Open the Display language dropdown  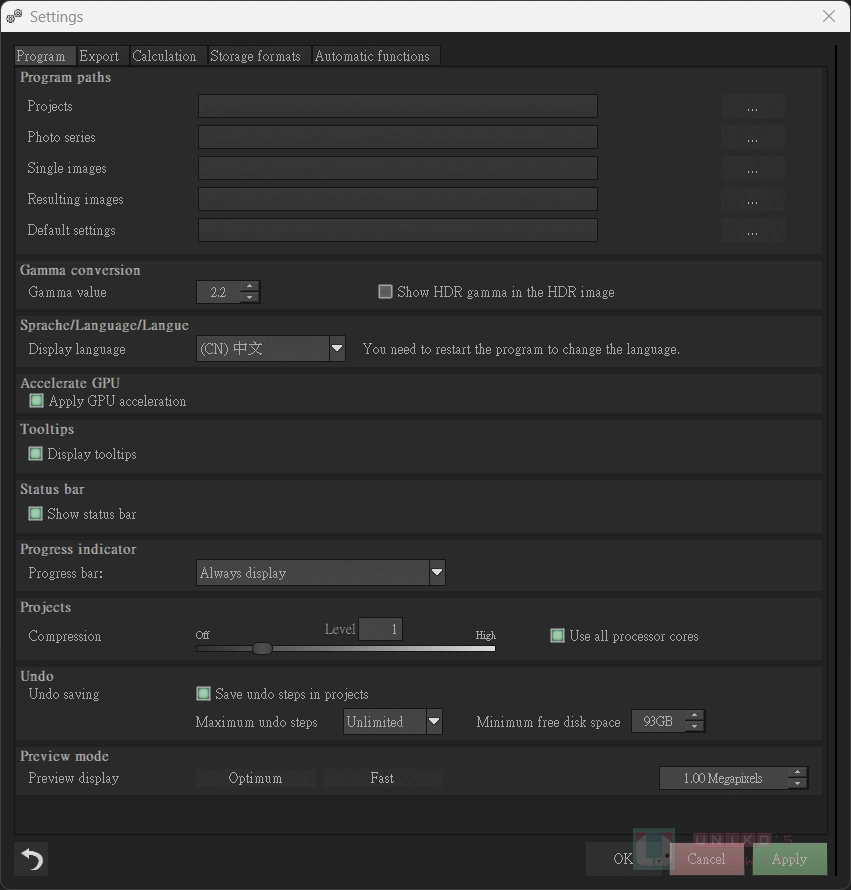(x=337, y=349)
